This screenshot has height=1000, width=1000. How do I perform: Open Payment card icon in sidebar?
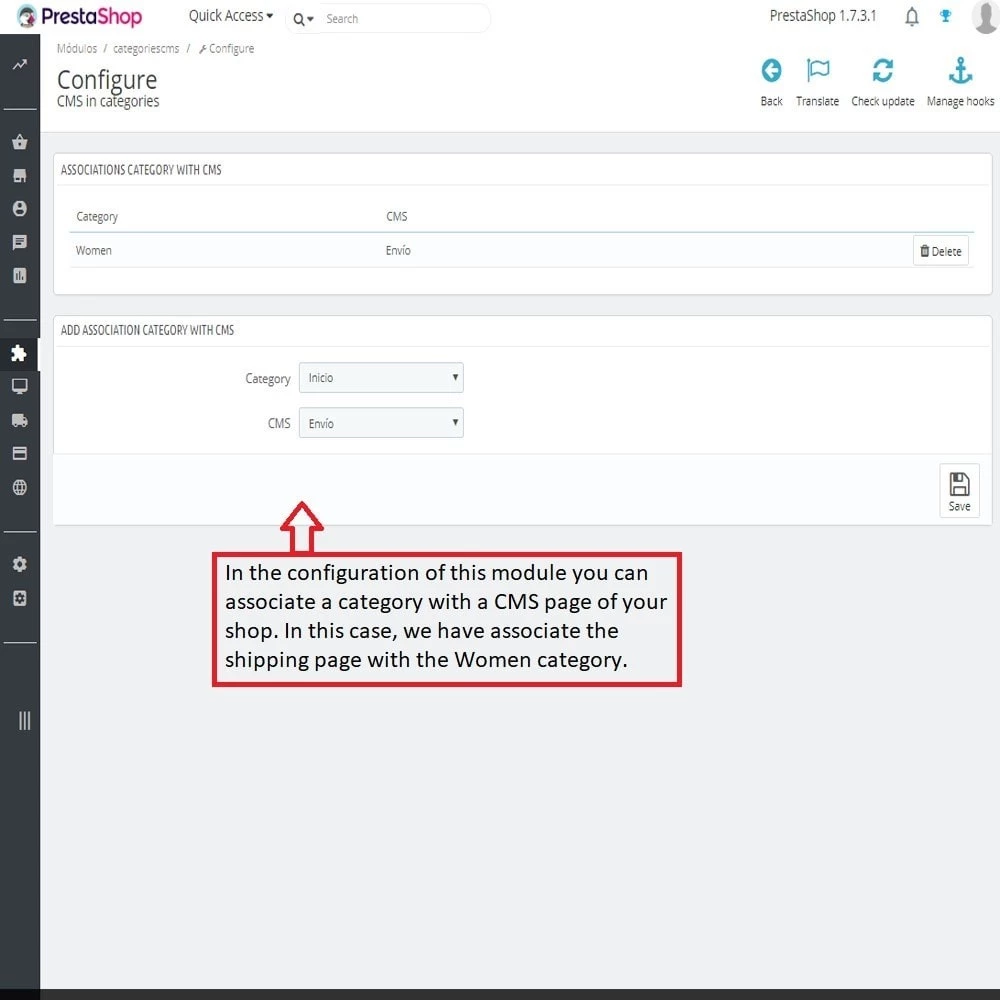[20, 453]
